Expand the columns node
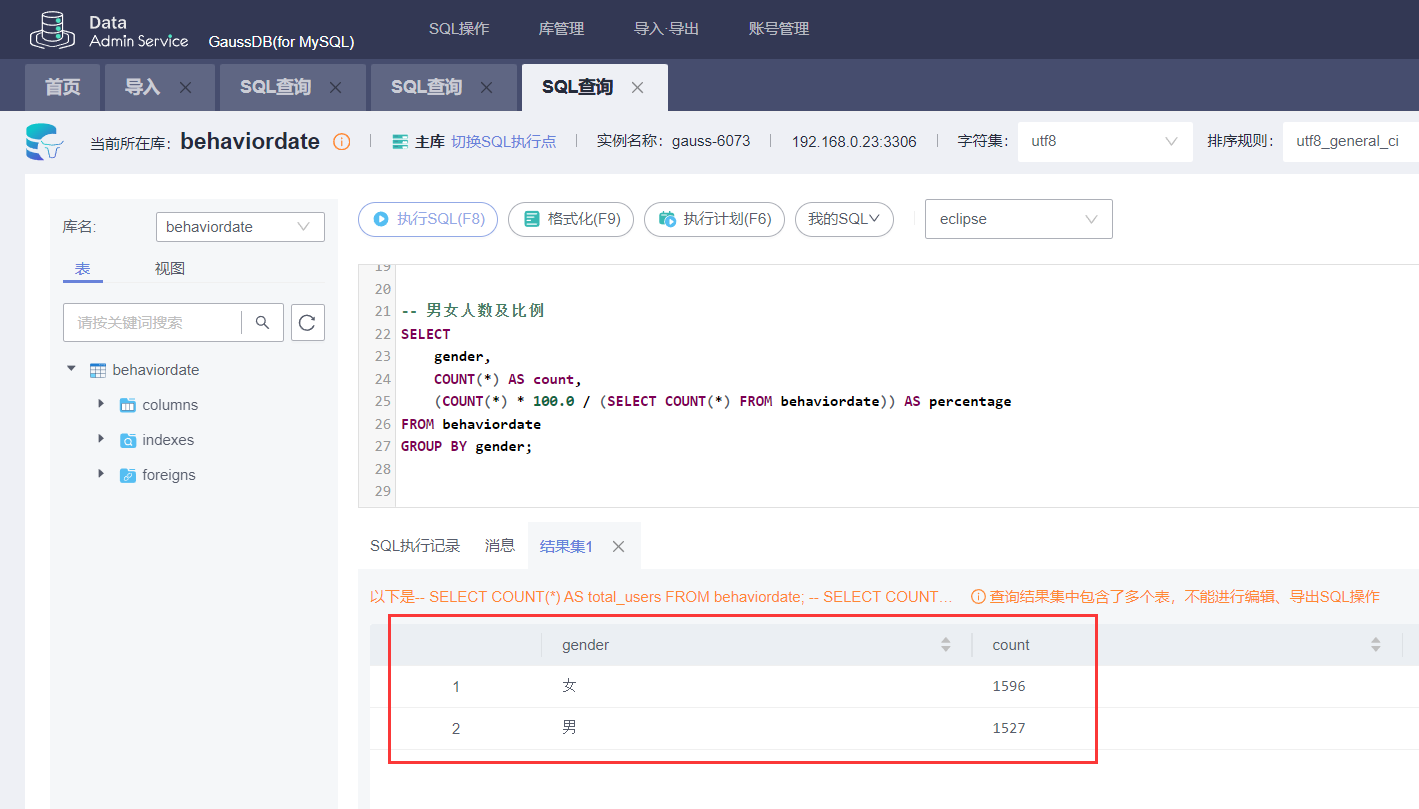The width and height of the screenshot is (1419, 809). click(101, 404)
